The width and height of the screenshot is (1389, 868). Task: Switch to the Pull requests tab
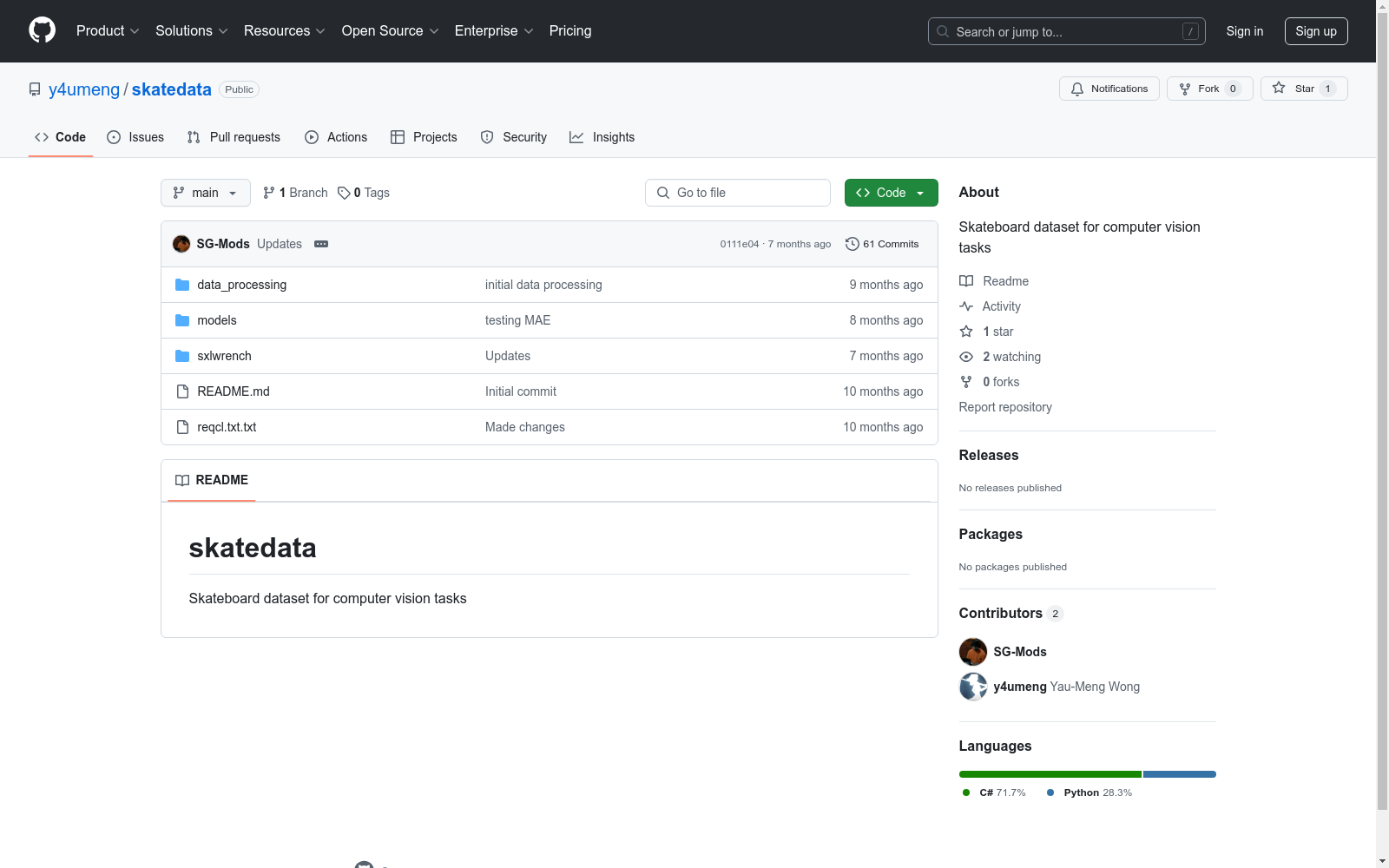point(234,137)
